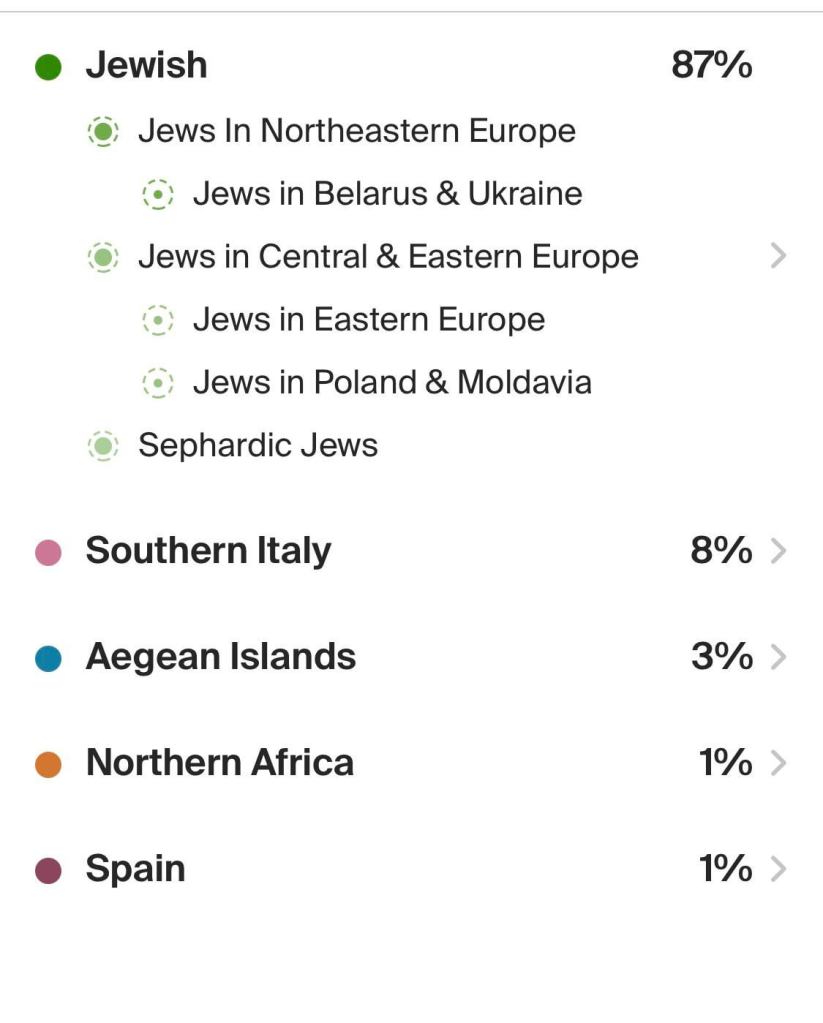Open the Spain row chevron
Image resolution: width=823 pixels, height=1023 pixels.
click(x=779, y=870)
